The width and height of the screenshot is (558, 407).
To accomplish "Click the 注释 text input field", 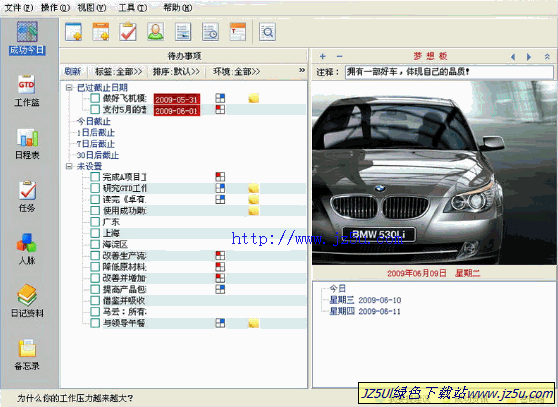I will [x=449, y=72].
